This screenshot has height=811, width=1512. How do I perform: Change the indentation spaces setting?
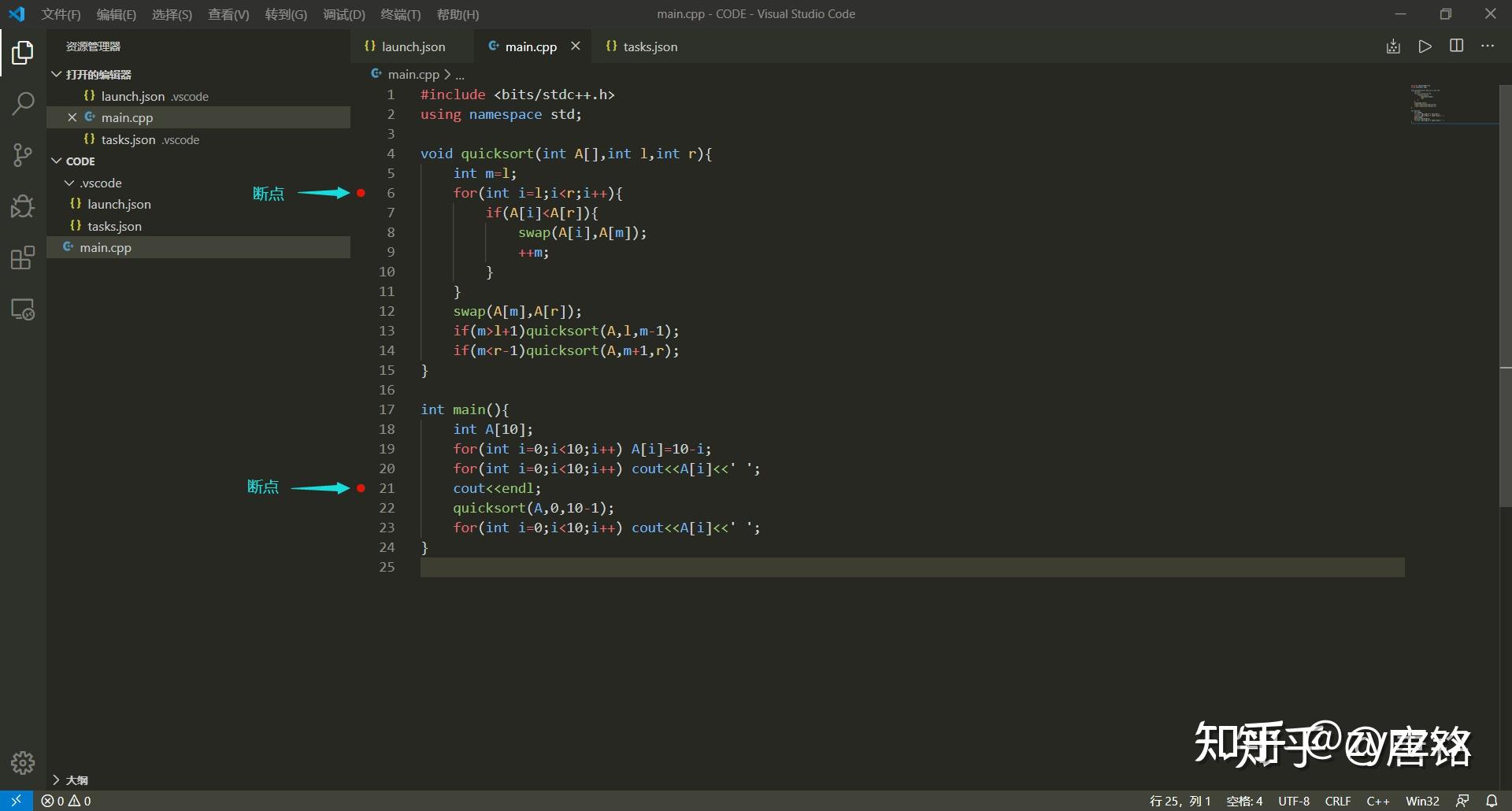1244,801
